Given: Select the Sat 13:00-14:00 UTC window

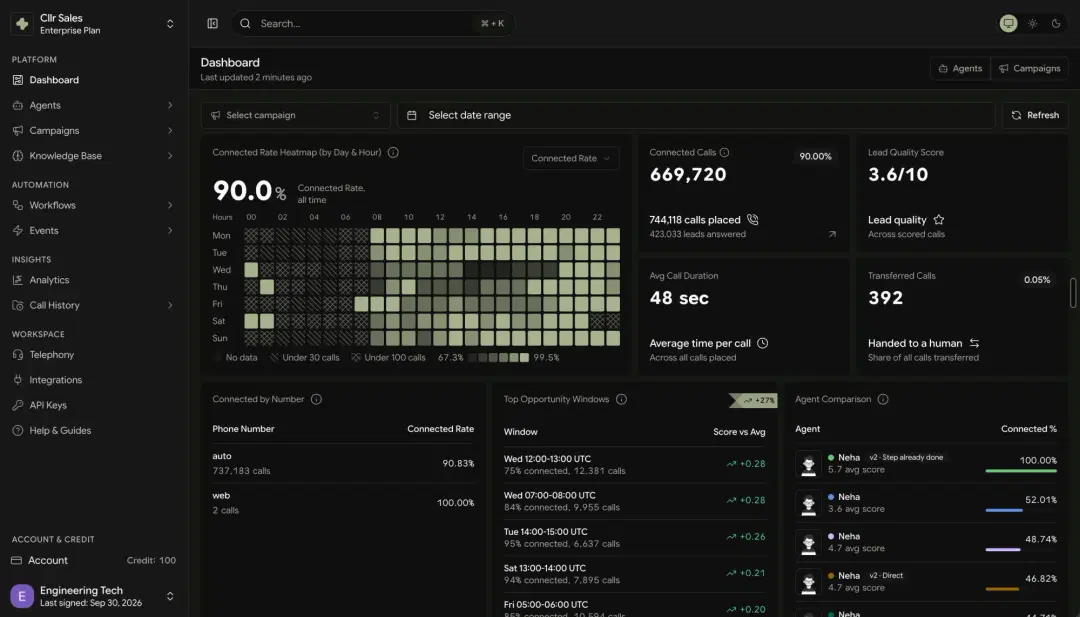Looking at the screenshot, I should click(x=634, y=574).
